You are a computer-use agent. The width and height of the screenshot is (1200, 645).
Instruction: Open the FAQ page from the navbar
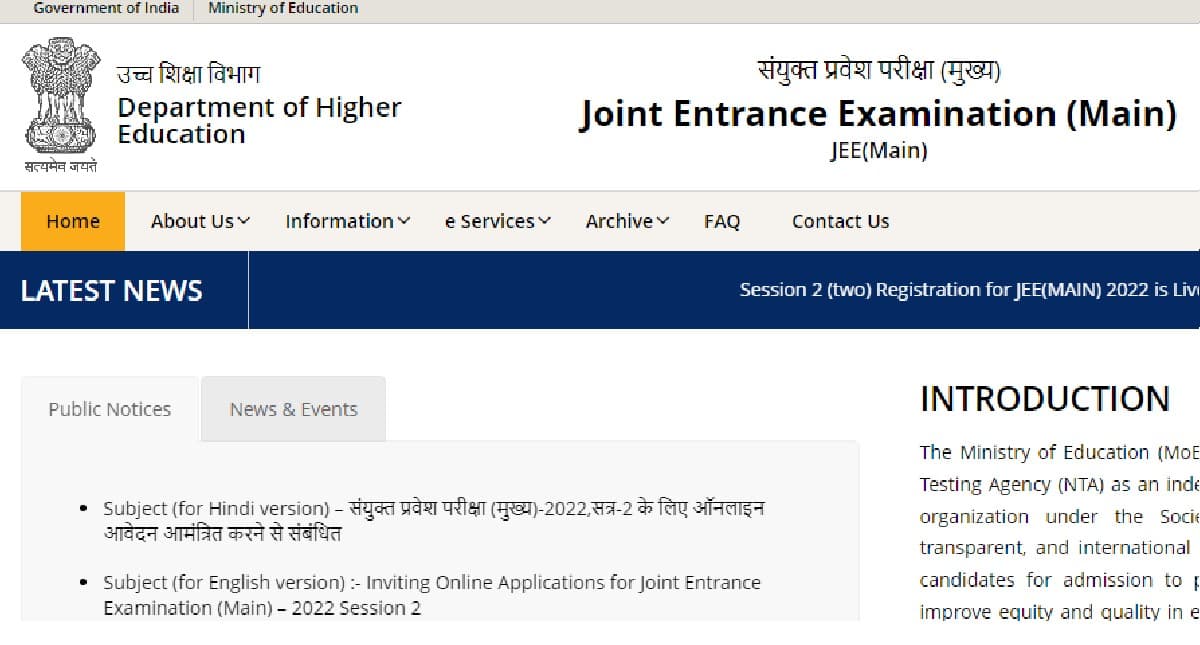click(722, 221)
